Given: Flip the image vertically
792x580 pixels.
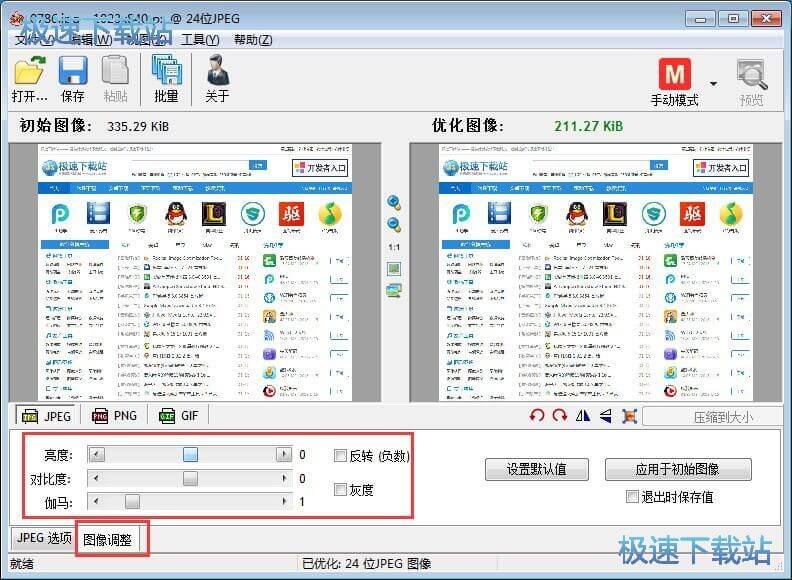Looking at the screenshot, I should (606, 416).
